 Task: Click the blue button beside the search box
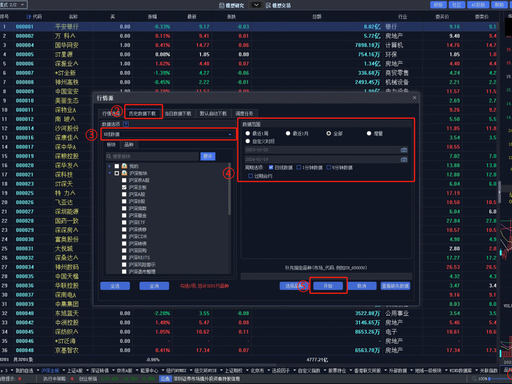point(208,156)
